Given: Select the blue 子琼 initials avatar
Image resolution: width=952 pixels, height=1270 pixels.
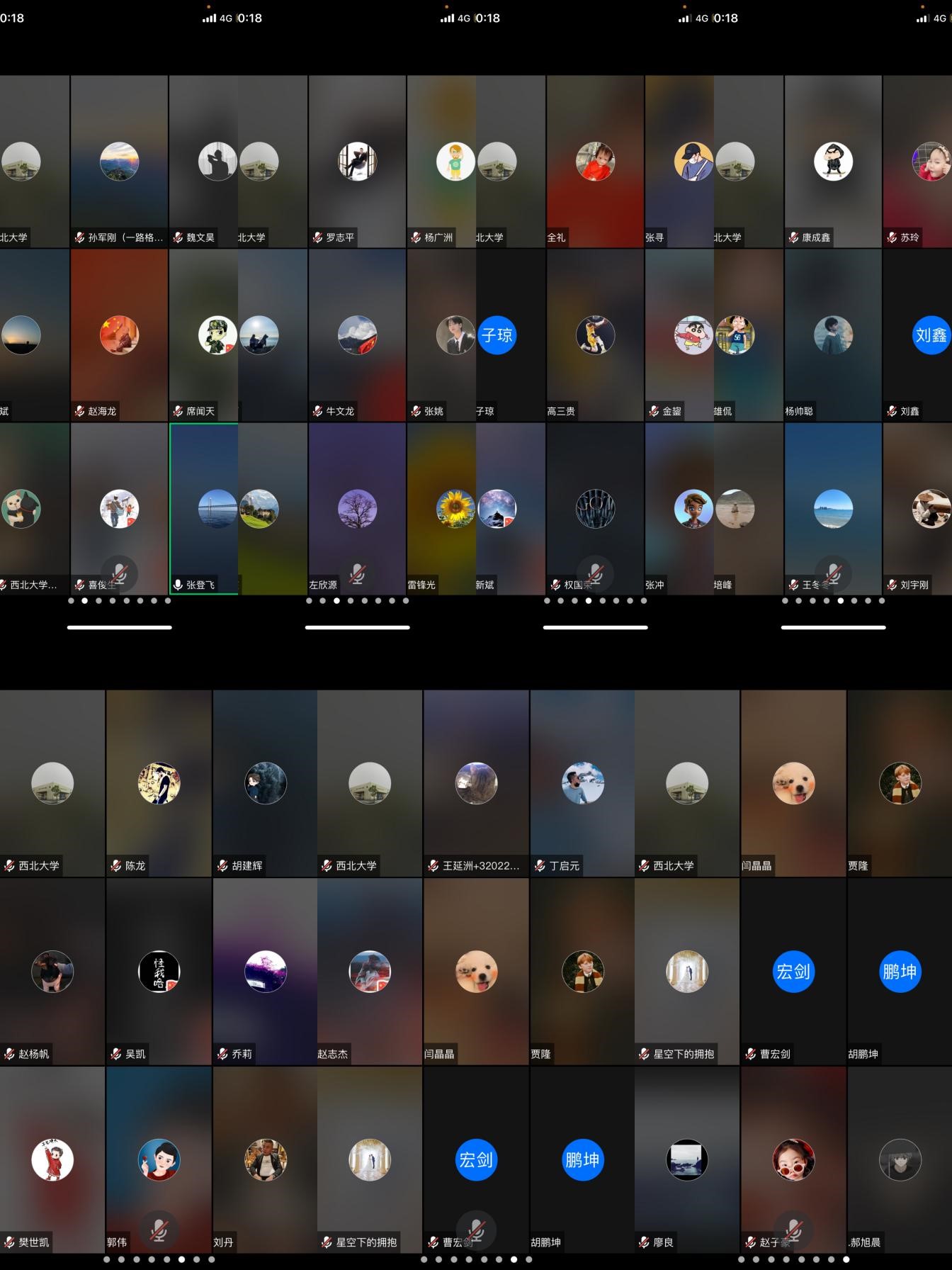Looking at the screenshot, I should (497, 335).
